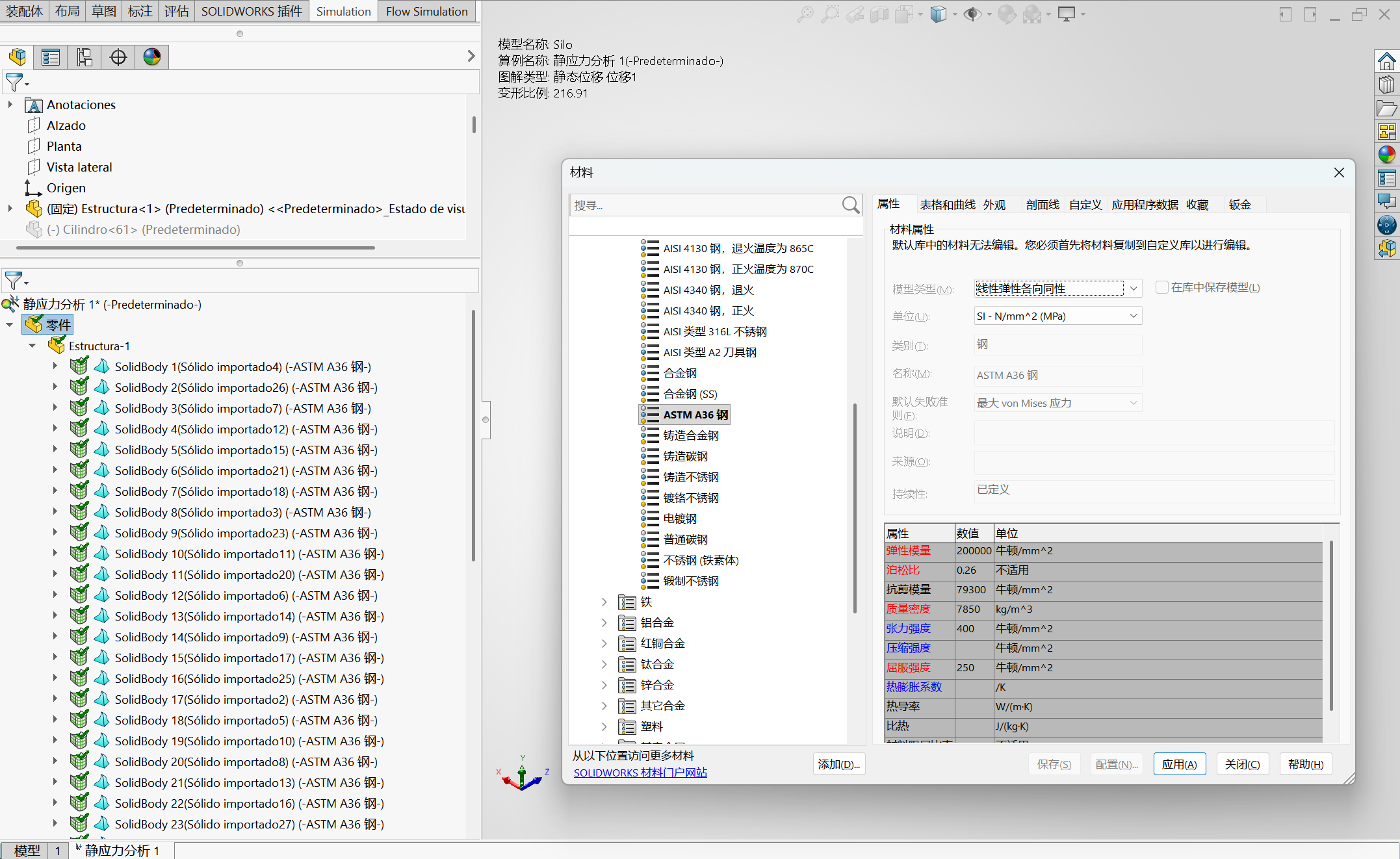The width and height of the screenshot is (1400, 859).
Task: Switch to the 表格和曲线 tab
Action: click(x=948, y=205)
